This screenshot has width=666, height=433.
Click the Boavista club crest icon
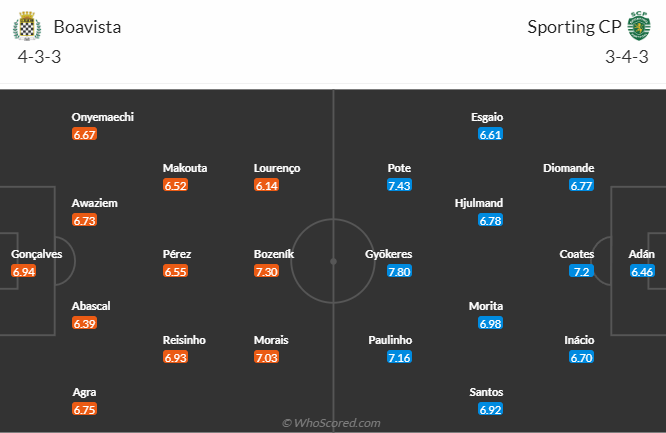(x=31, y=27)
